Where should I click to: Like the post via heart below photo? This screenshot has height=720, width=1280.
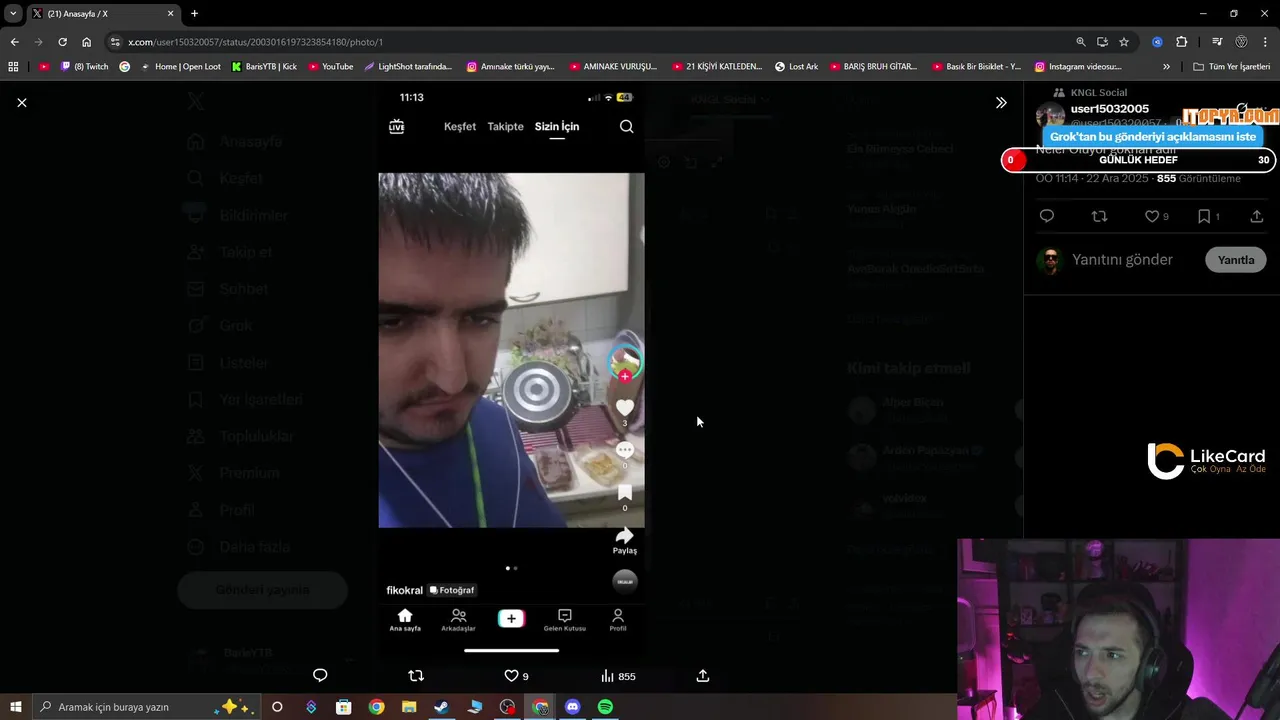[x=516, y=676]
